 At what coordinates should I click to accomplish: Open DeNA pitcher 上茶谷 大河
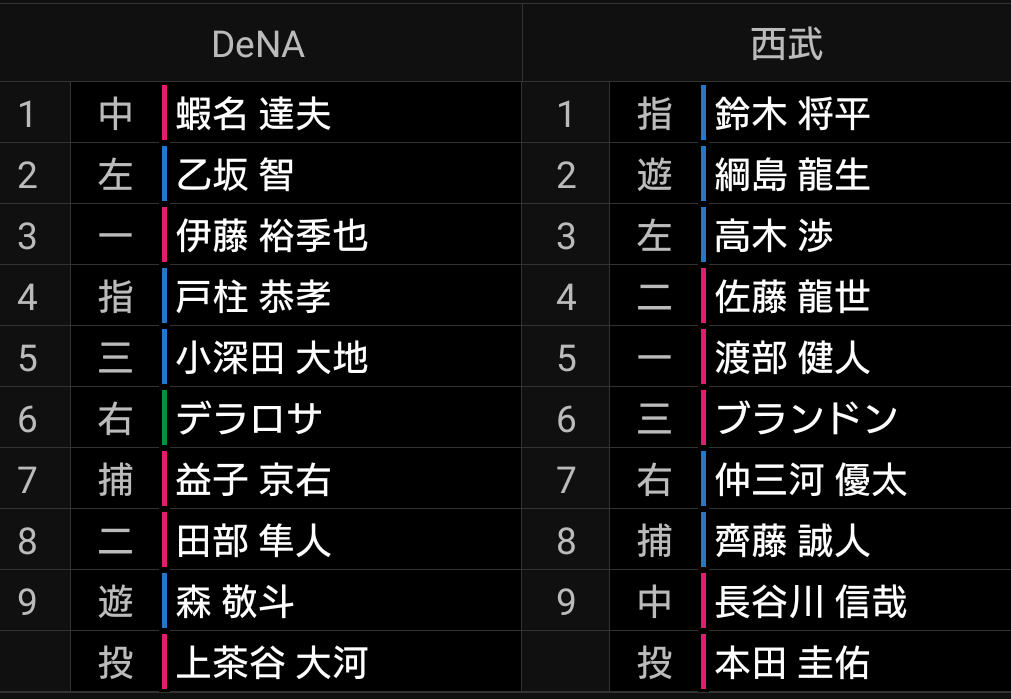pyautogui.click(x=271, y=663)
